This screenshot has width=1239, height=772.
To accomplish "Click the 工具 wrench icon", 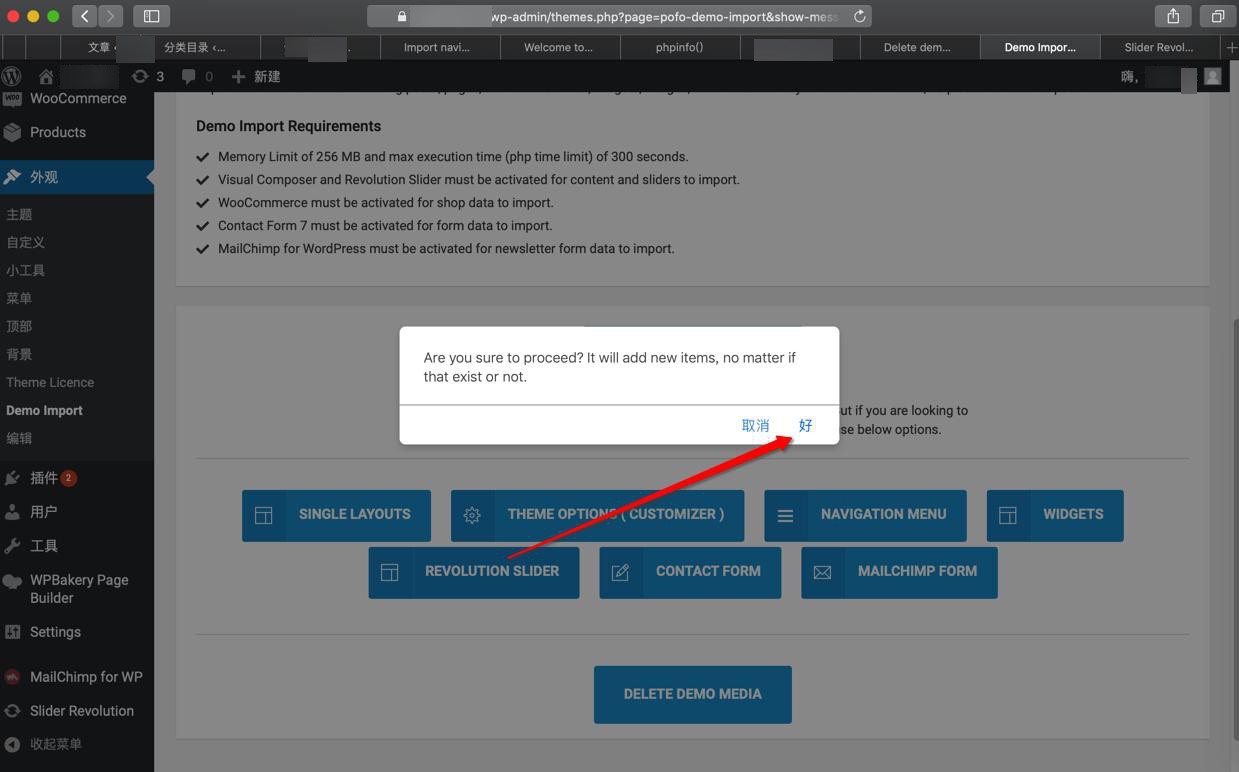I will coord(12,546).
